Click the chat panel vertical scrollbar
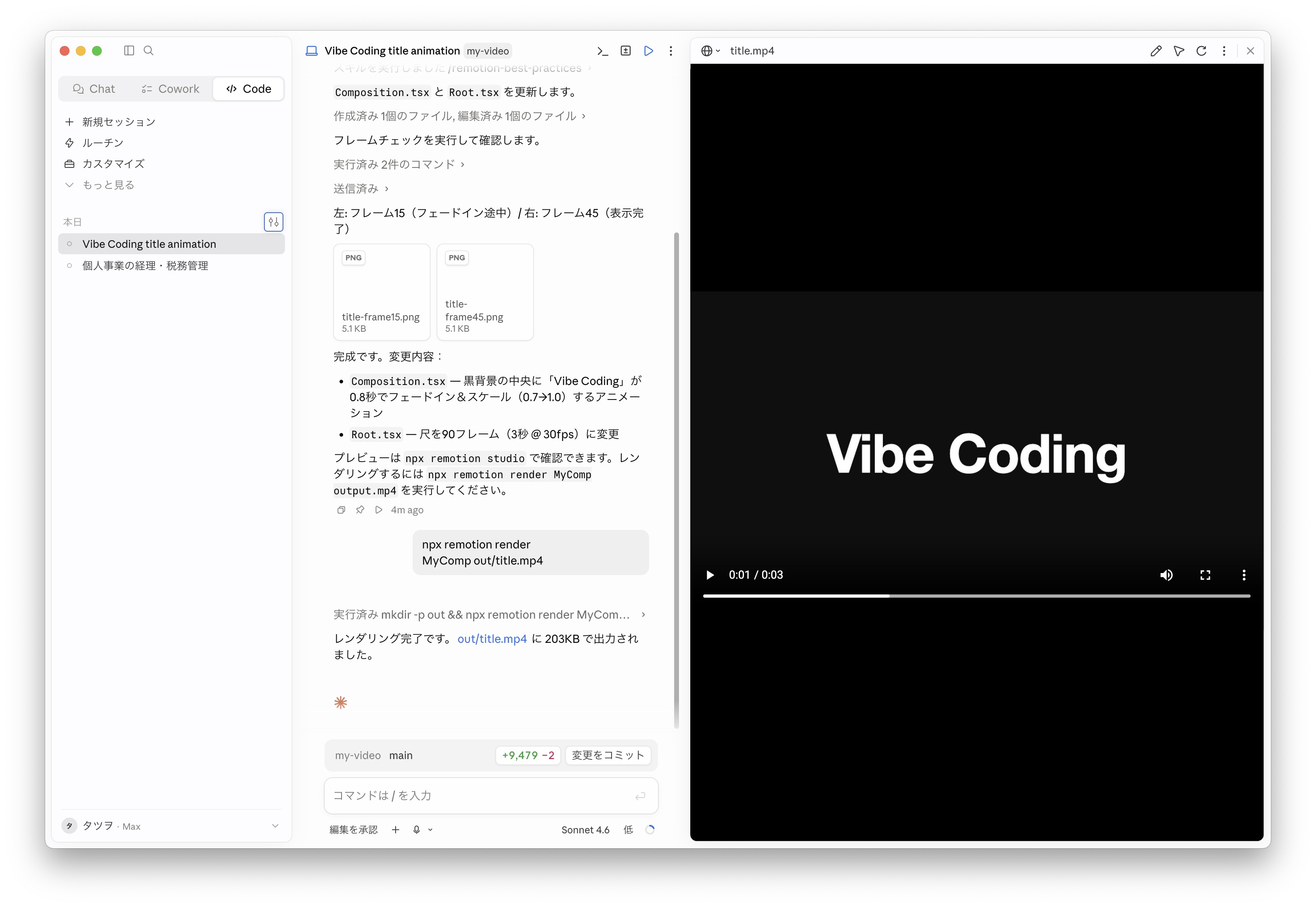The width and height of the screenshot is (1316, 908). (x=676, y=480)
